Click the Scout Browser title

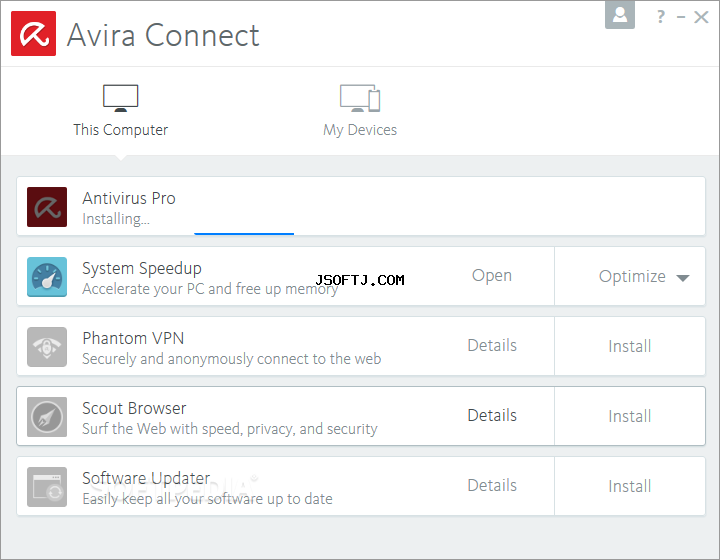(134, 408)
